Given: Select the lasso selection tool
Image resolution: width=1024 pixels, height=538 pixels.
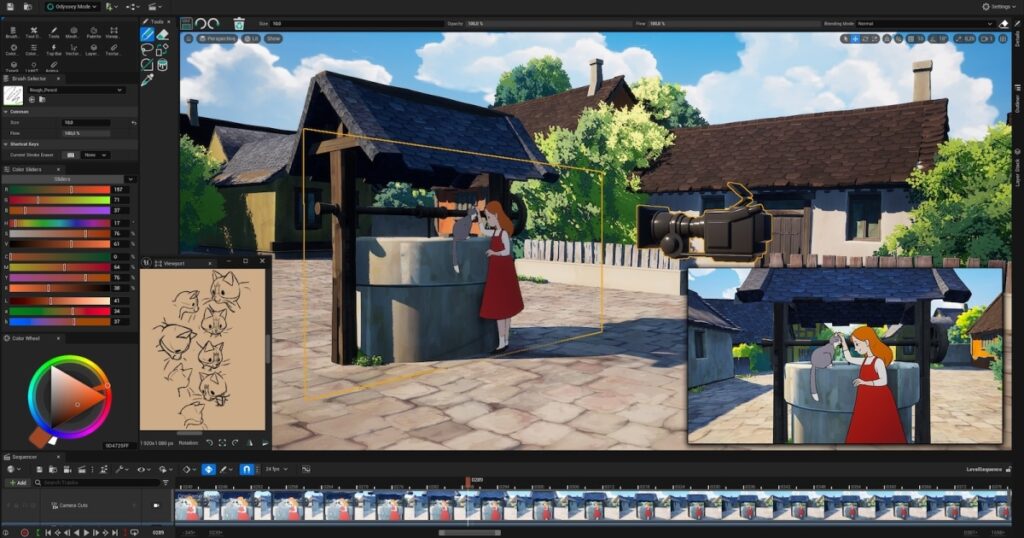Looking at the screenshot, I should [147, 49].
